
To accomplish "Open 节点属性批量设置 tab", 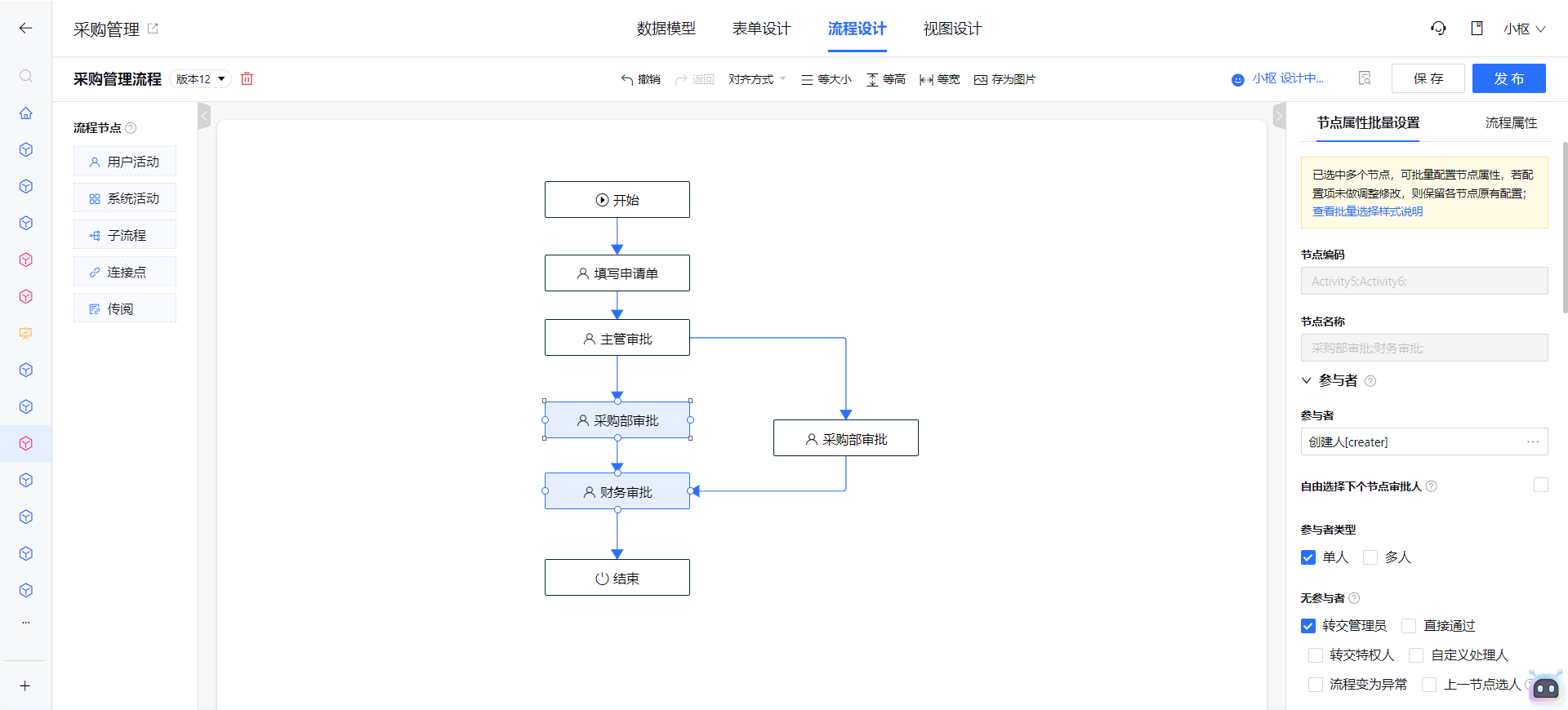I will pos(1368,122).
